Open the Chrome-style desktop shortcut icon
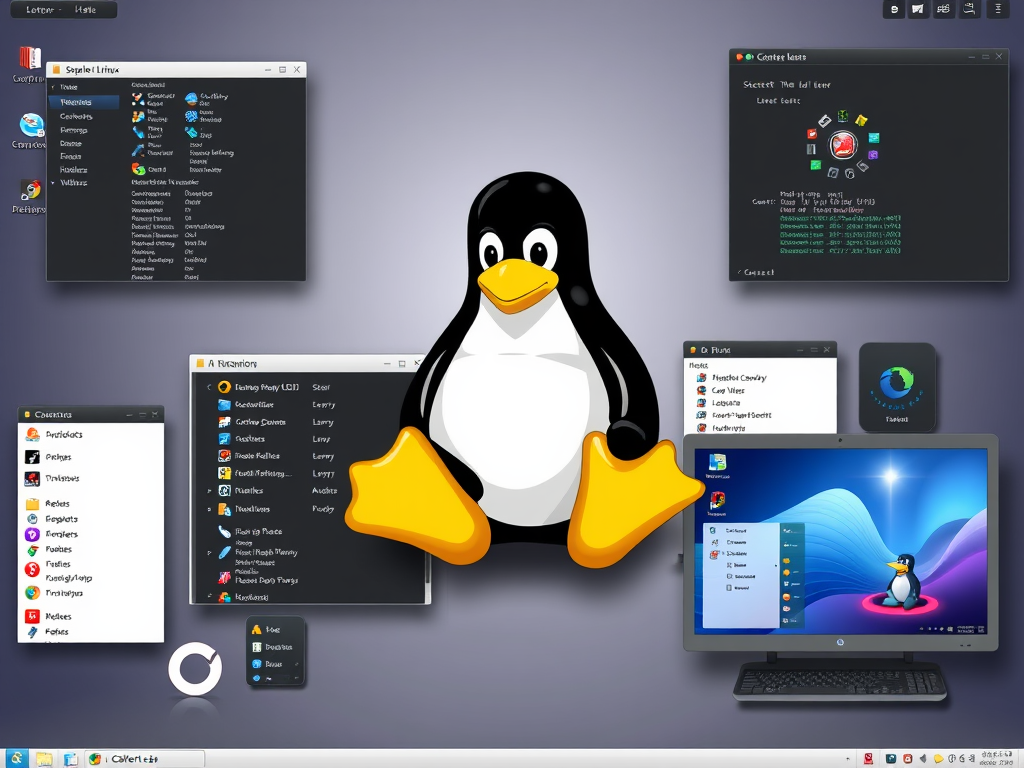1024x768 pixels. 31,189
